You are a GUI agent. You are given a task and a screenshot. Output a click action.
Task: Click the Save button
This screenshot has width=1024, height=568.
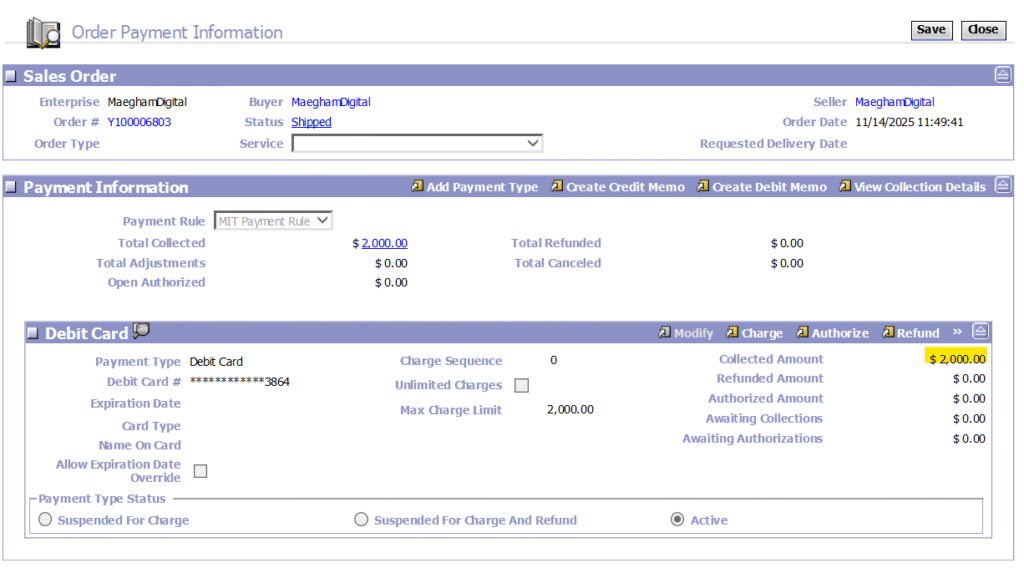tap(931, 30)
